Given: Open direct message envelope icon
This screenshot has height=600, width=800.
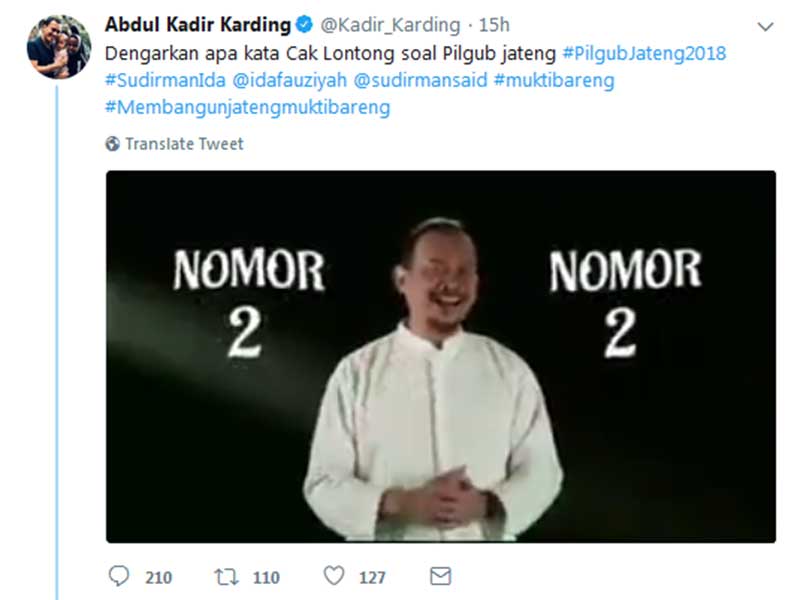Looking at the screenshot, I should click(x=440, y=576).
